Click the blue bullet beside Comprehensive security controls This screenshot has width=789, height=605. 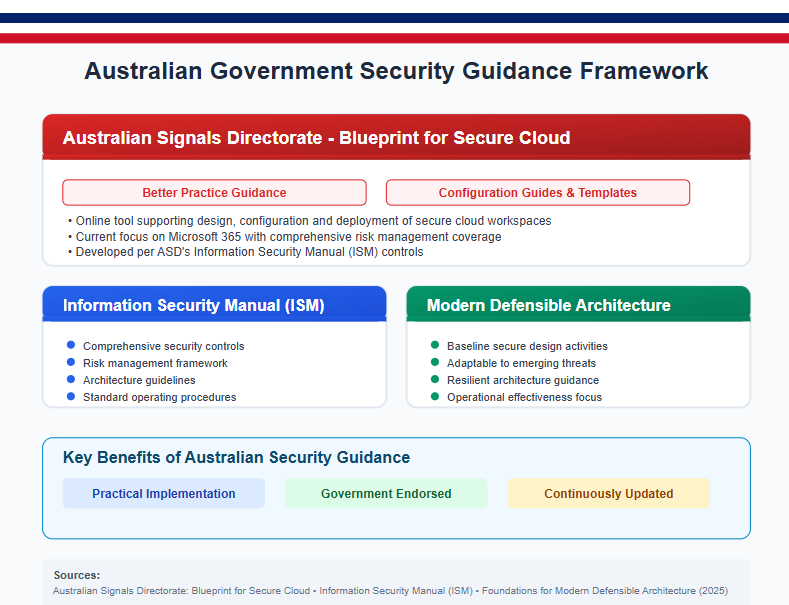tap(71, 345)
